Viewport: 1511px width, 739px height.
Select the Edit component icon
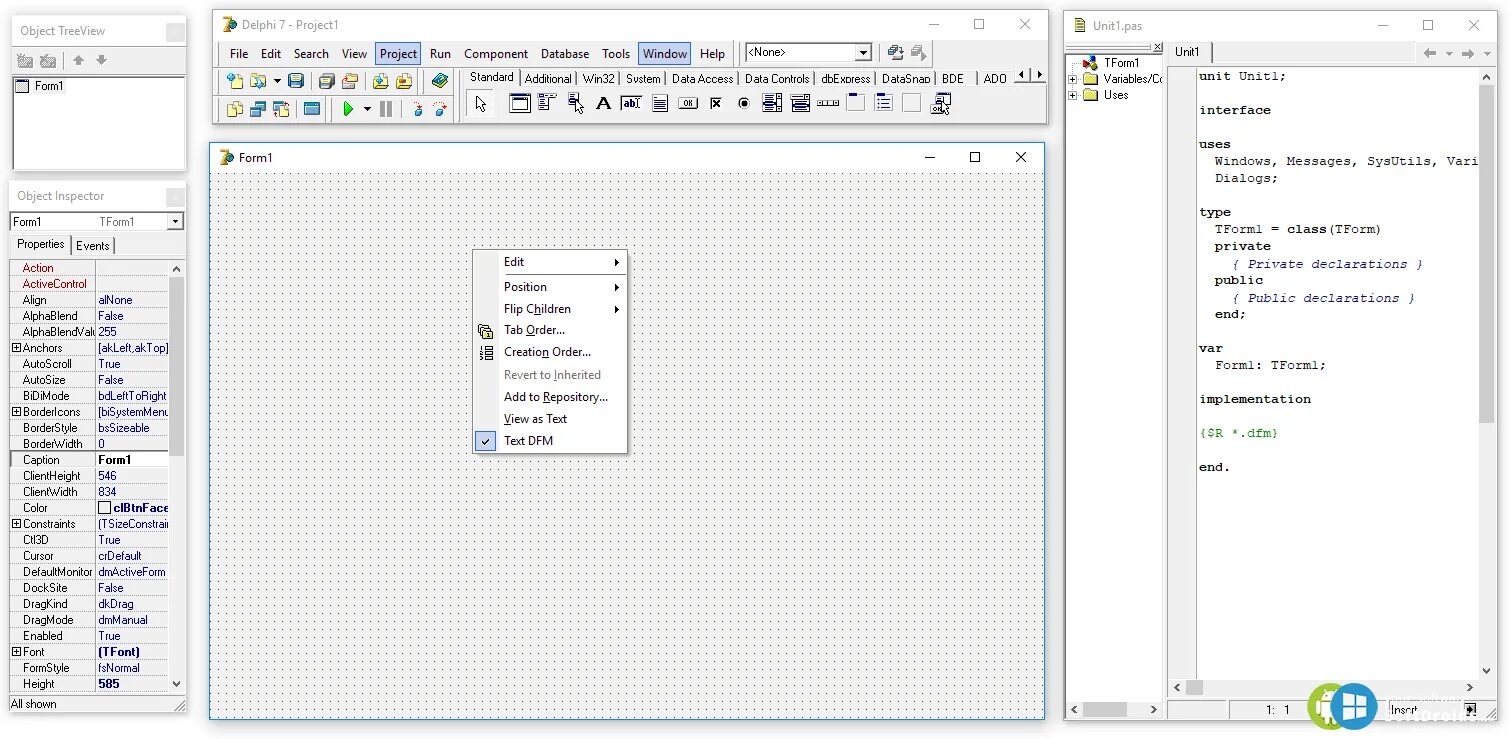631,102
